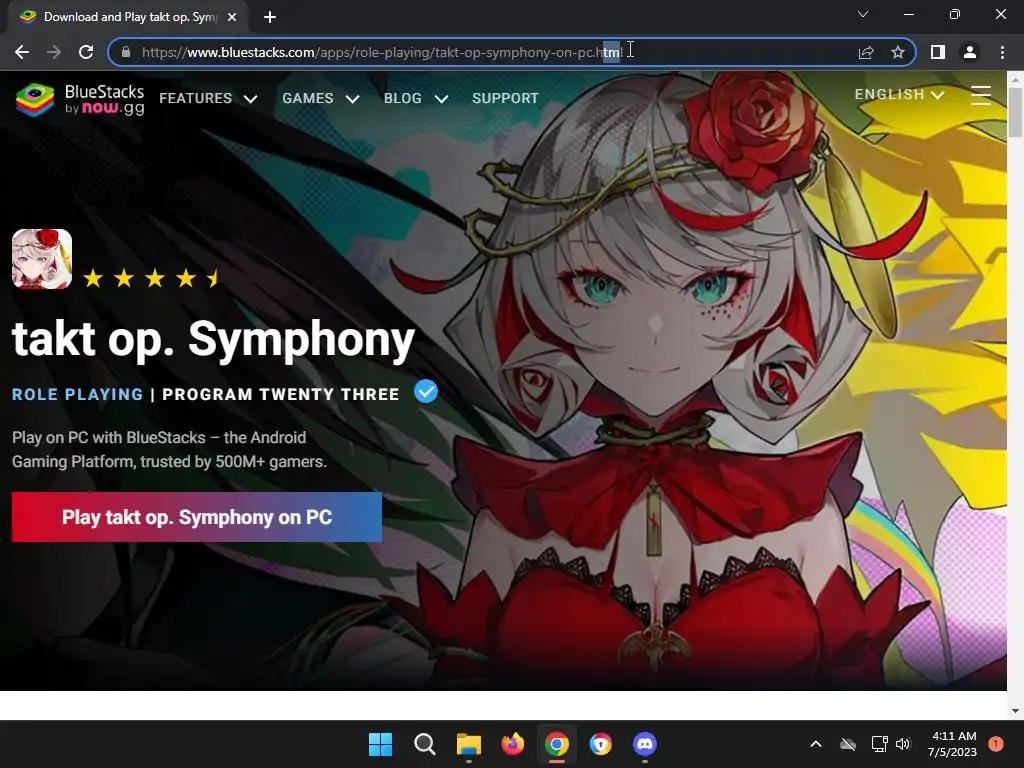Reload the page with the refresh icon
Viewport: 1024px width, 768px height.
(86, 52)
